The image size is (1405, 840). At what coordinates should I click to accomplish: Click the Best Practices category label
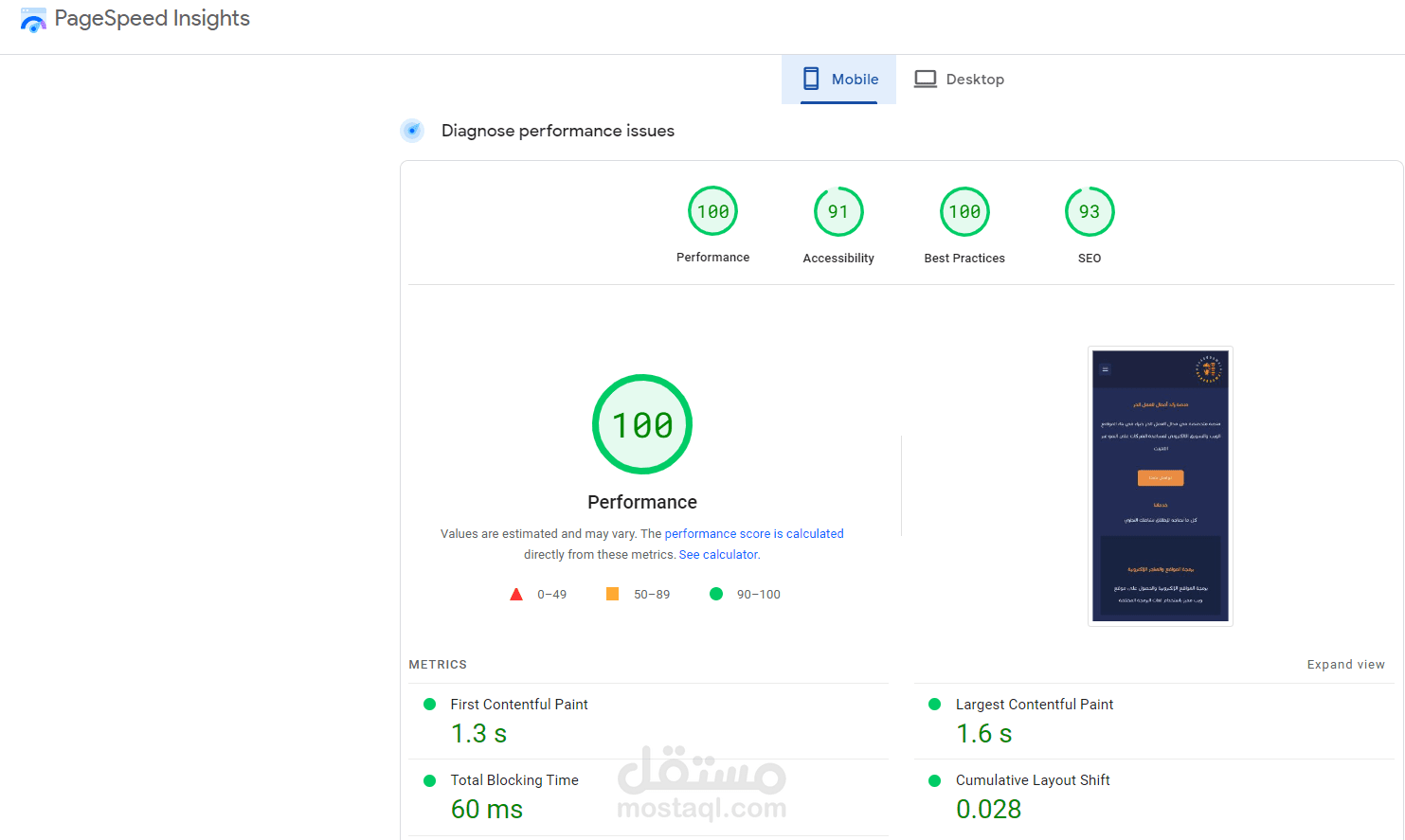pyautogui.click(x=964, y=259)
